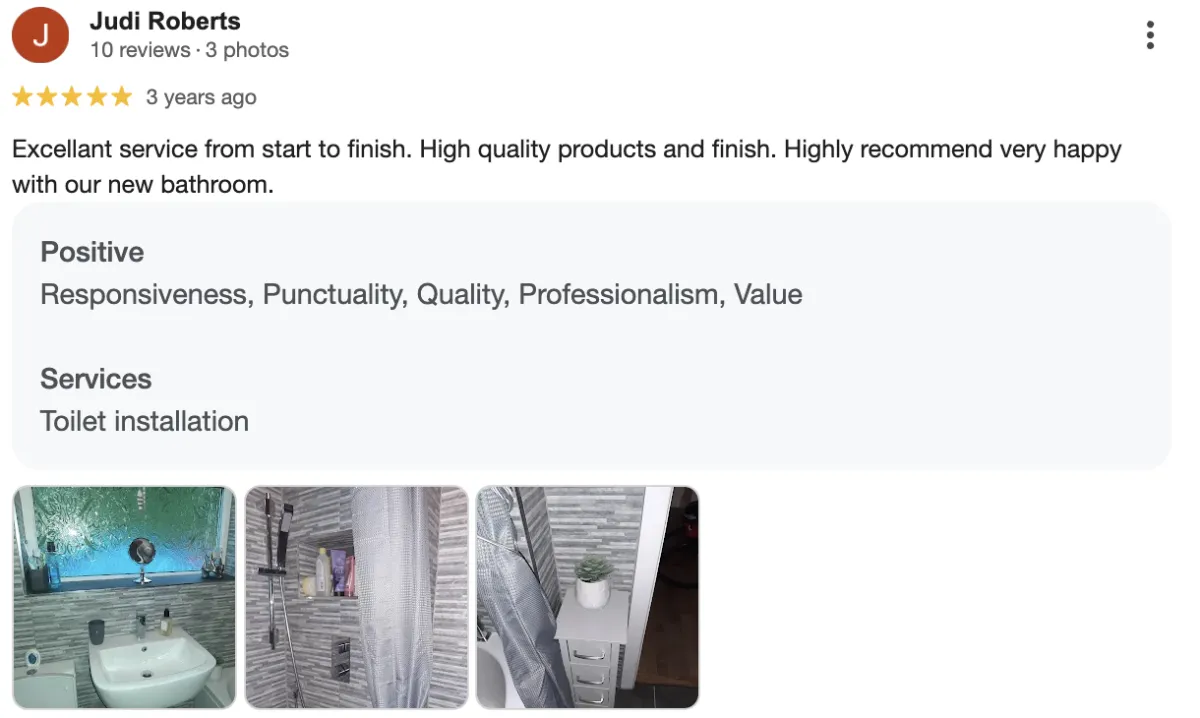Click the 'Responsiveness' positive attribute
The image size is (1200, 718).
(145, 295)
